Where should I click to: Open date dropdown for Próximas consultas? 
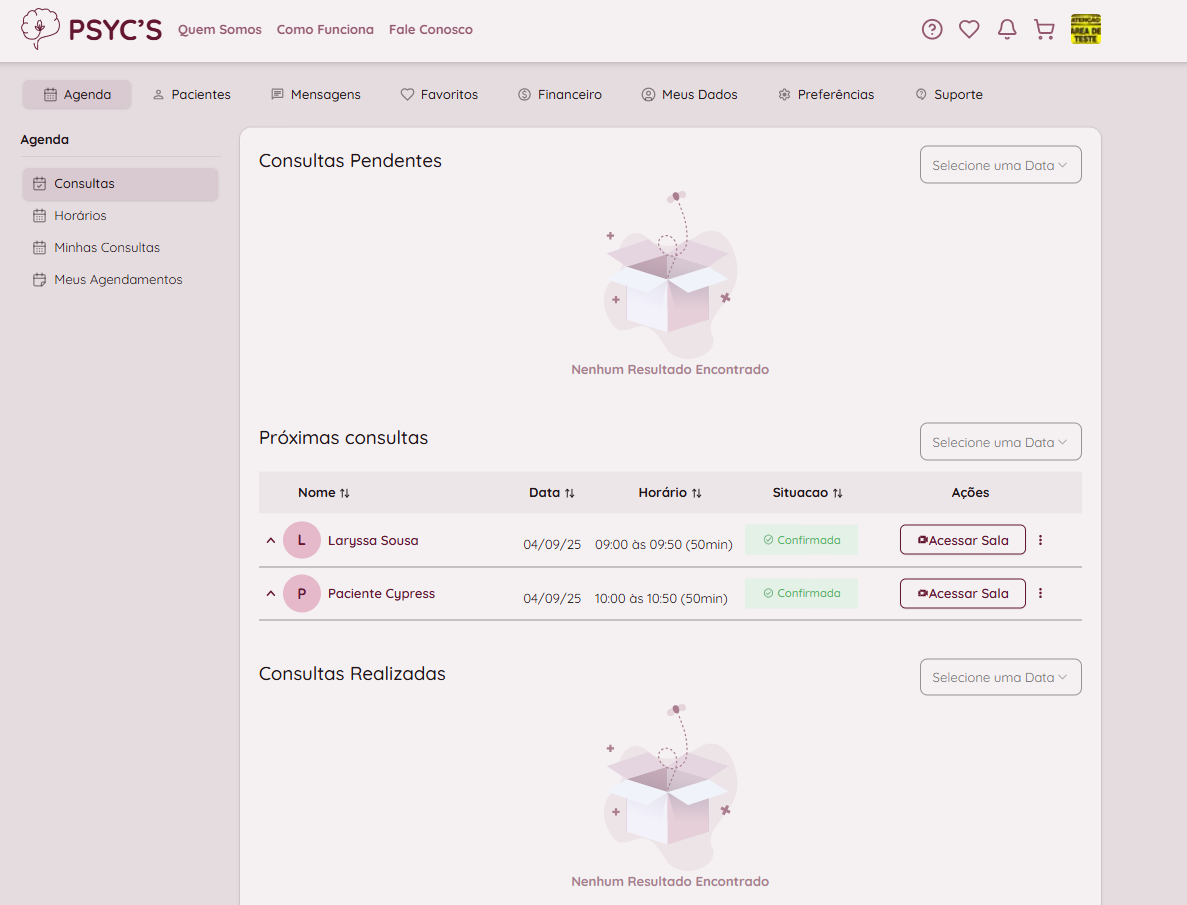[1000, 442]
